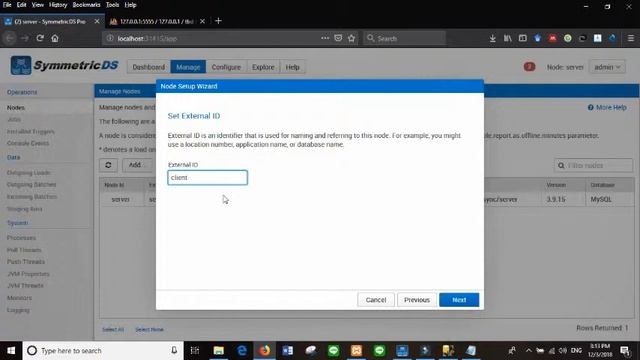
Task: Open the Manage tab
Action: click(188, 67)
